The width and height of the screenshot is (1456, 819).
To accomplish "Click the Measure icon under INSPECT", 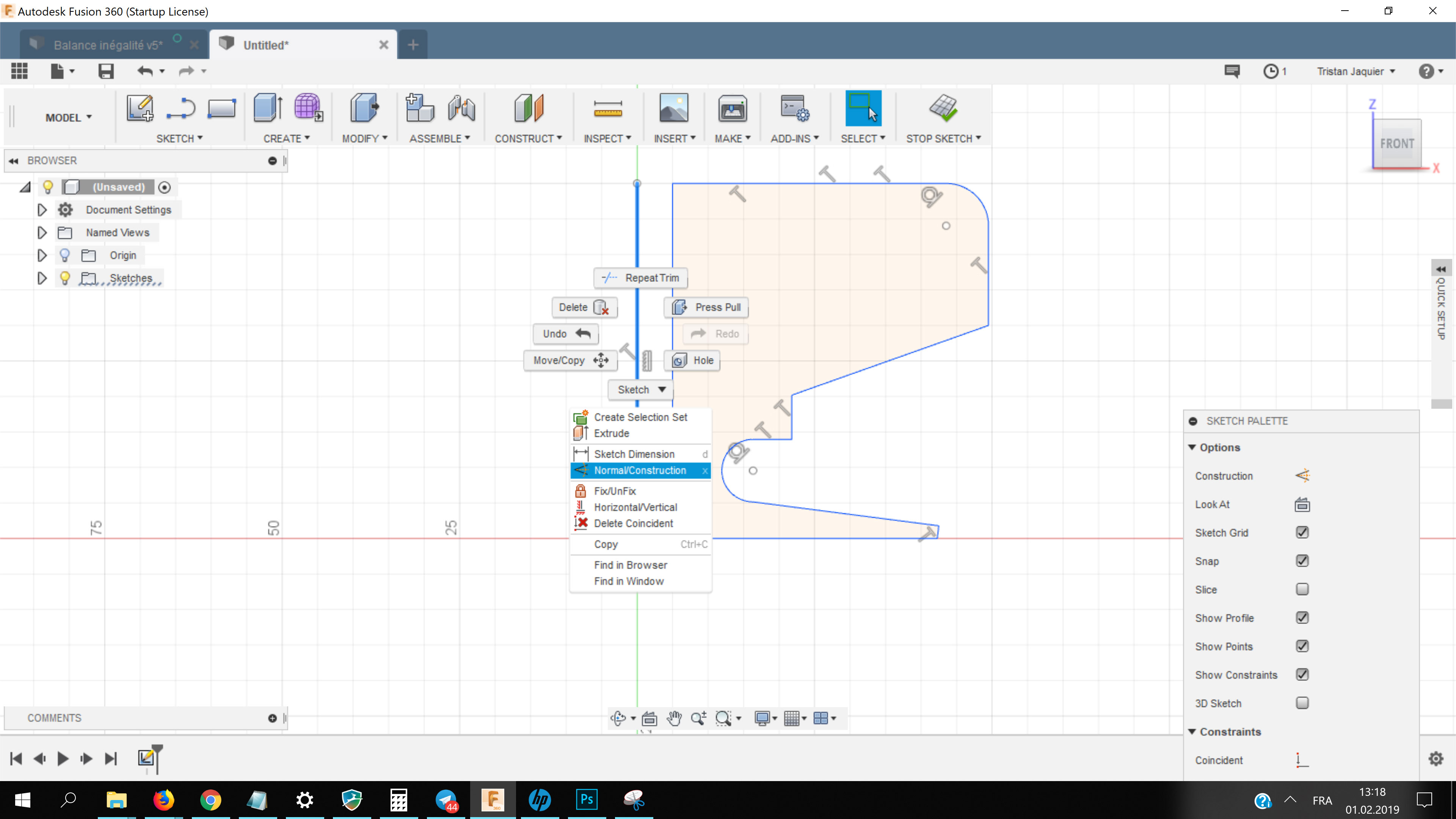I will point(607,108).
